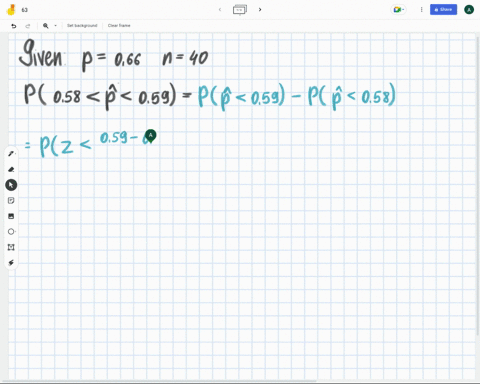Expand the frame bar thumbnail
Image resolution: width=480 pixels, height=384 pixels.
pyautogui.click(x=240, y=10)
